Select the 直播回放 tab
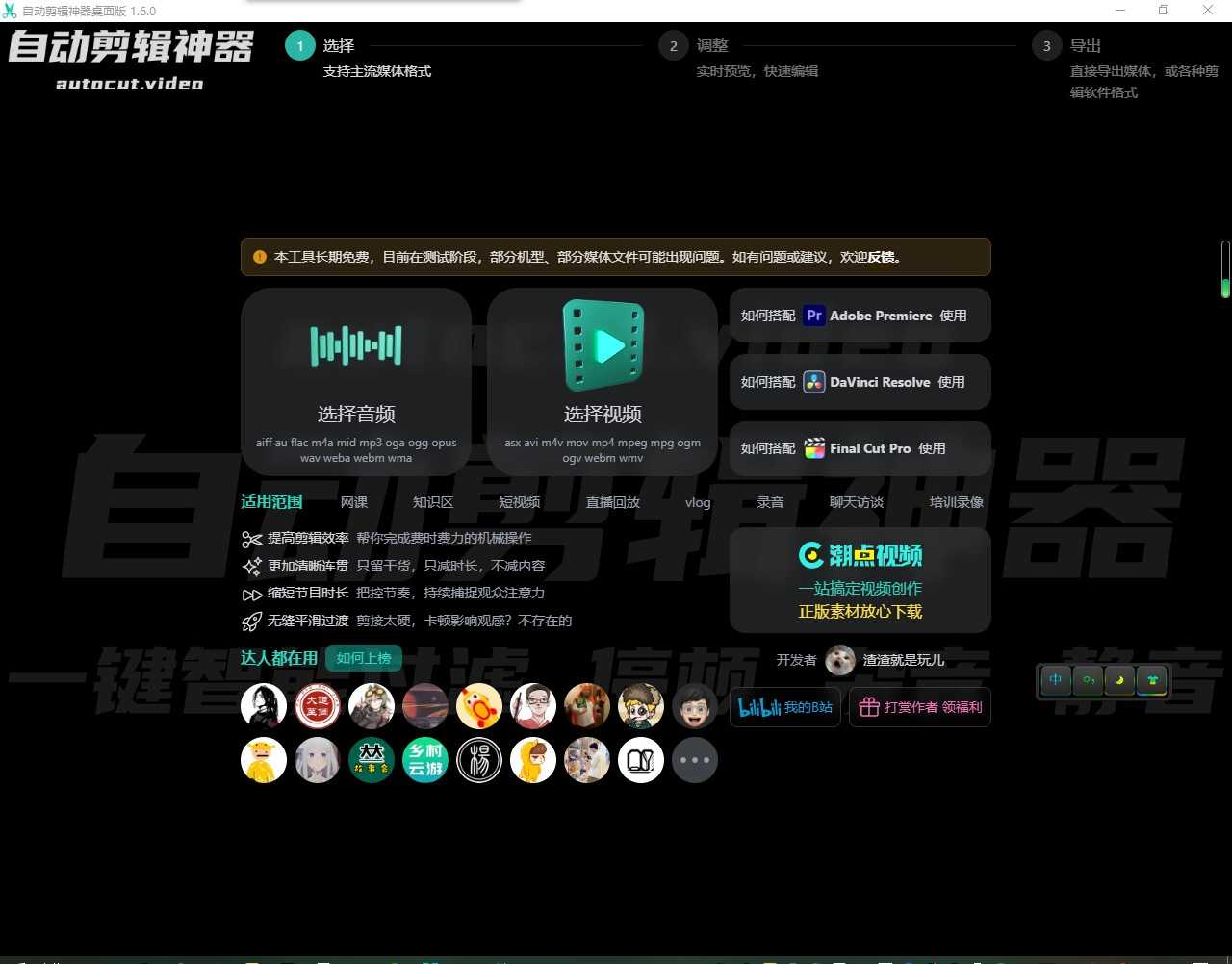Viewport: 1232px width, 964px height. (x=613, y=502)
